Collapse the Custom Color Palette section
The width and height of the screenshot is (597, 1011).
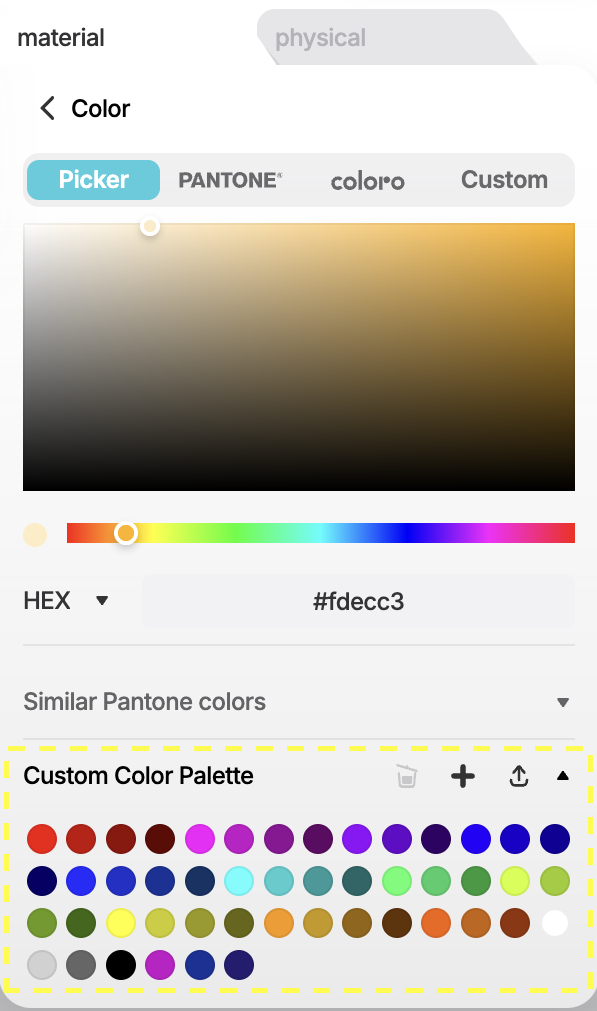[x=563, y=776]
